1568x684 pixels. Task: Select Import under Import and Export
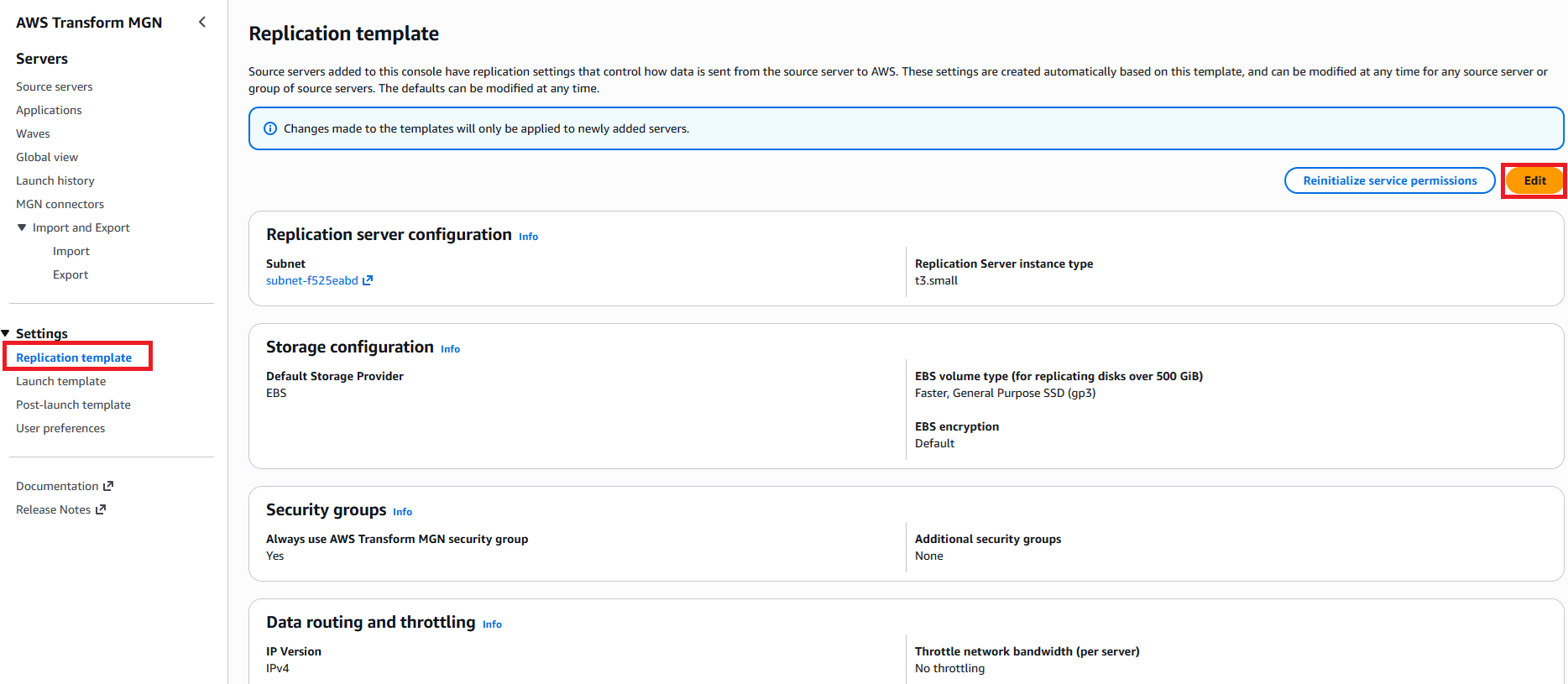tap(71, 251)
